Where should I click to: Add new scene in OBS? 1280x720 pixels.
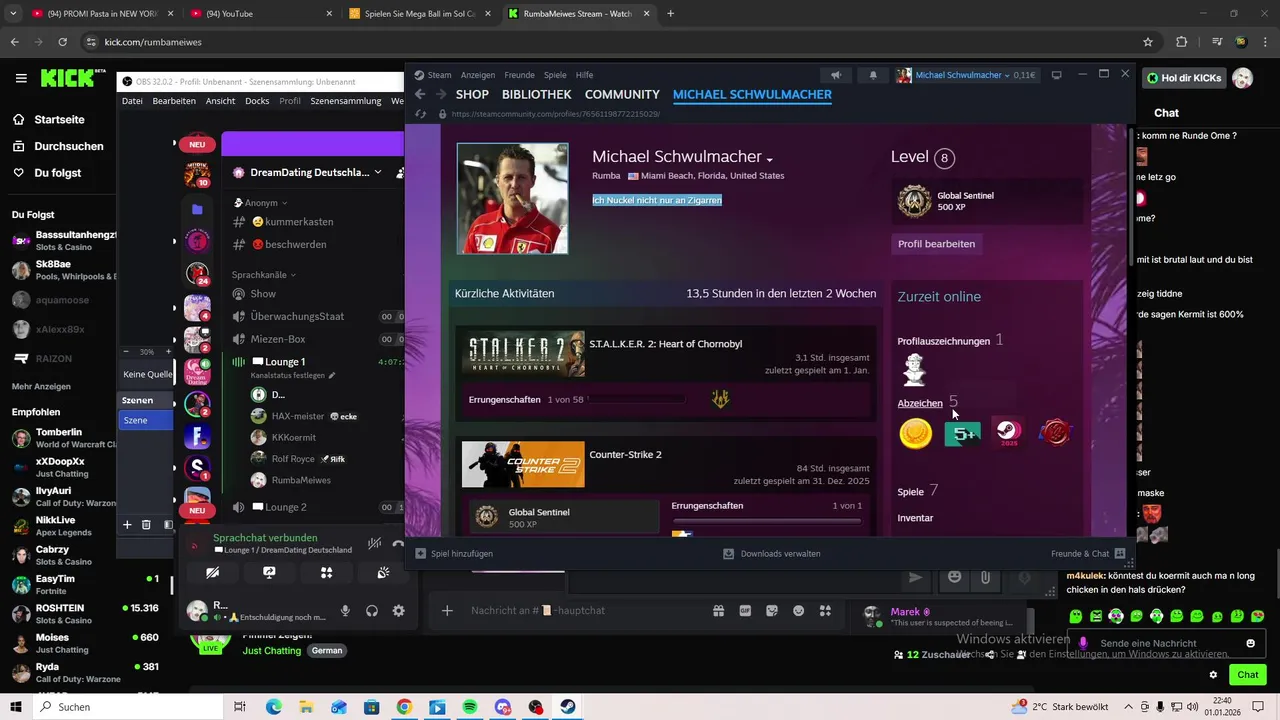tap(127, 524)
